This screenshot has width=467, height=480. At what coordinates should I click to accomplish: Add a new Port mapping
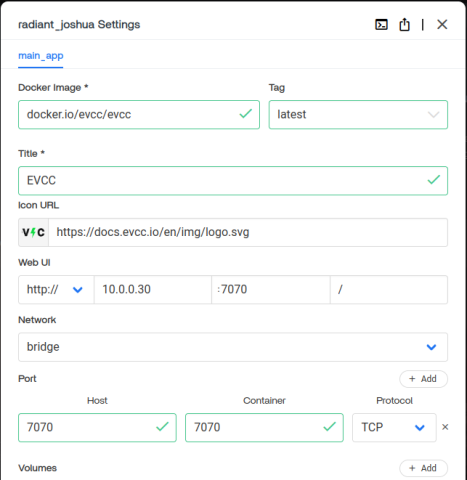coord(423,379)
